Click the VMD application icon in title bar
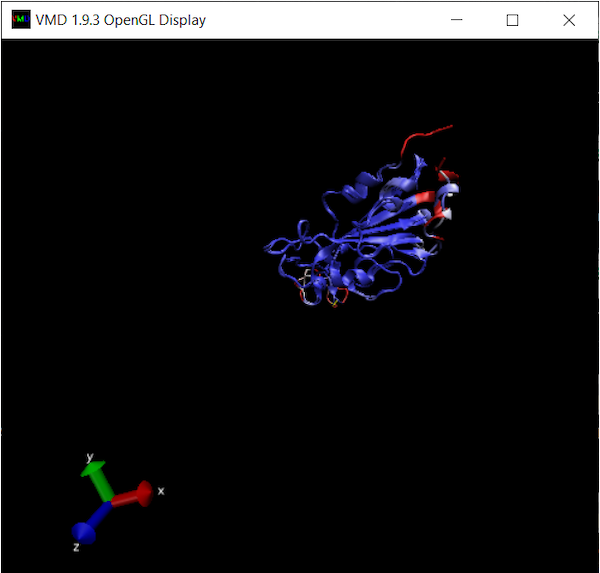 (x=21, y=20)
